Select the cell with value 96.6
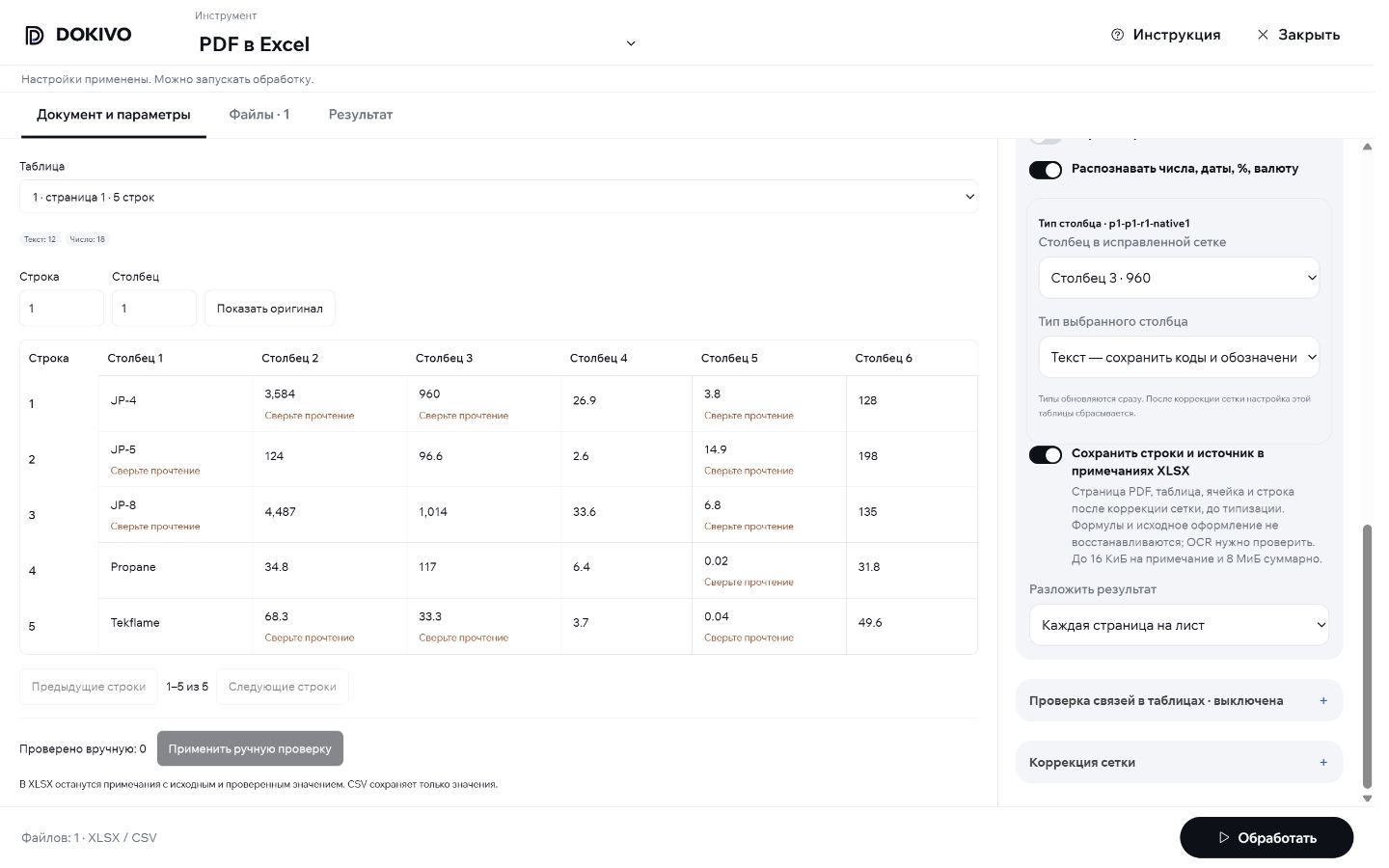 pos(484,459)
